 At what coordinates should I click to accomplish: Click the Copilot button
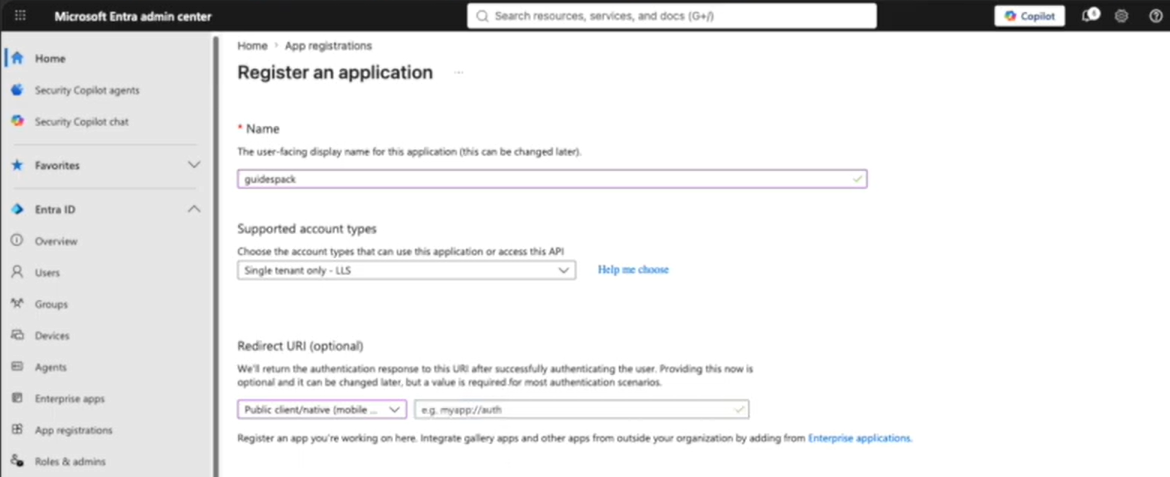click(x=1029, y=16)
